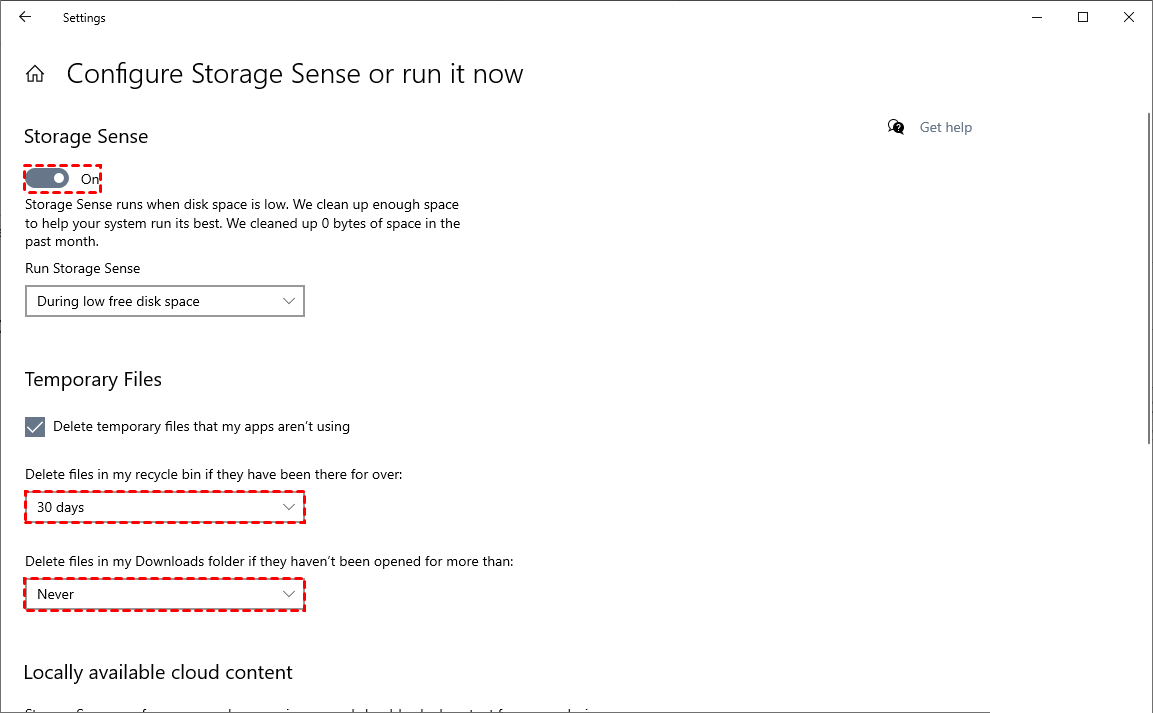Turn off the Storage Sense toggle
Viewport: 1153px width, 713px height.
coord(47,178)
